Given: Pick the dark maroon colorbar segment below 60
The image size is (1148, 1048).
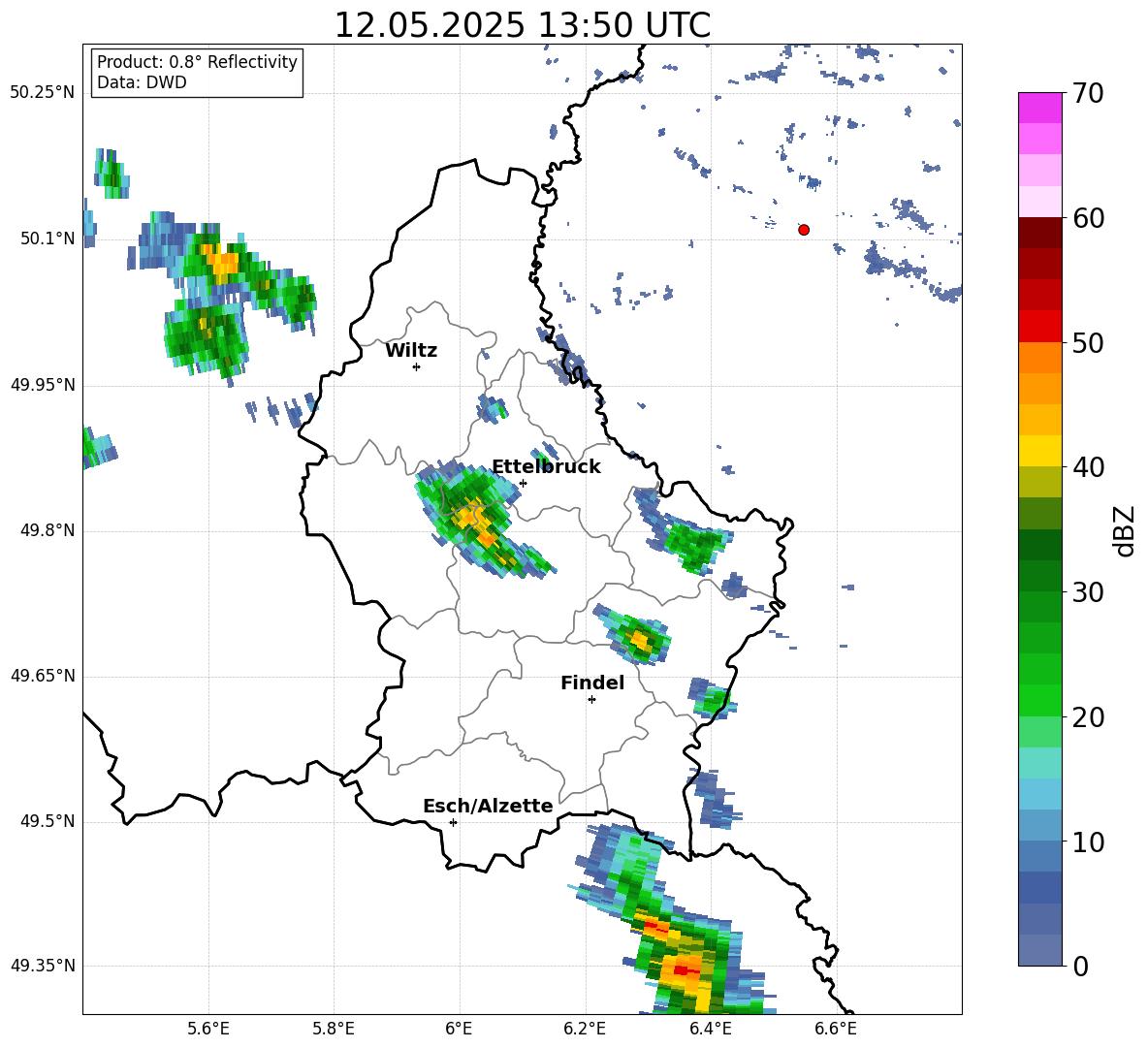Looking at the screenshot, I should [x=1040, y=233].
